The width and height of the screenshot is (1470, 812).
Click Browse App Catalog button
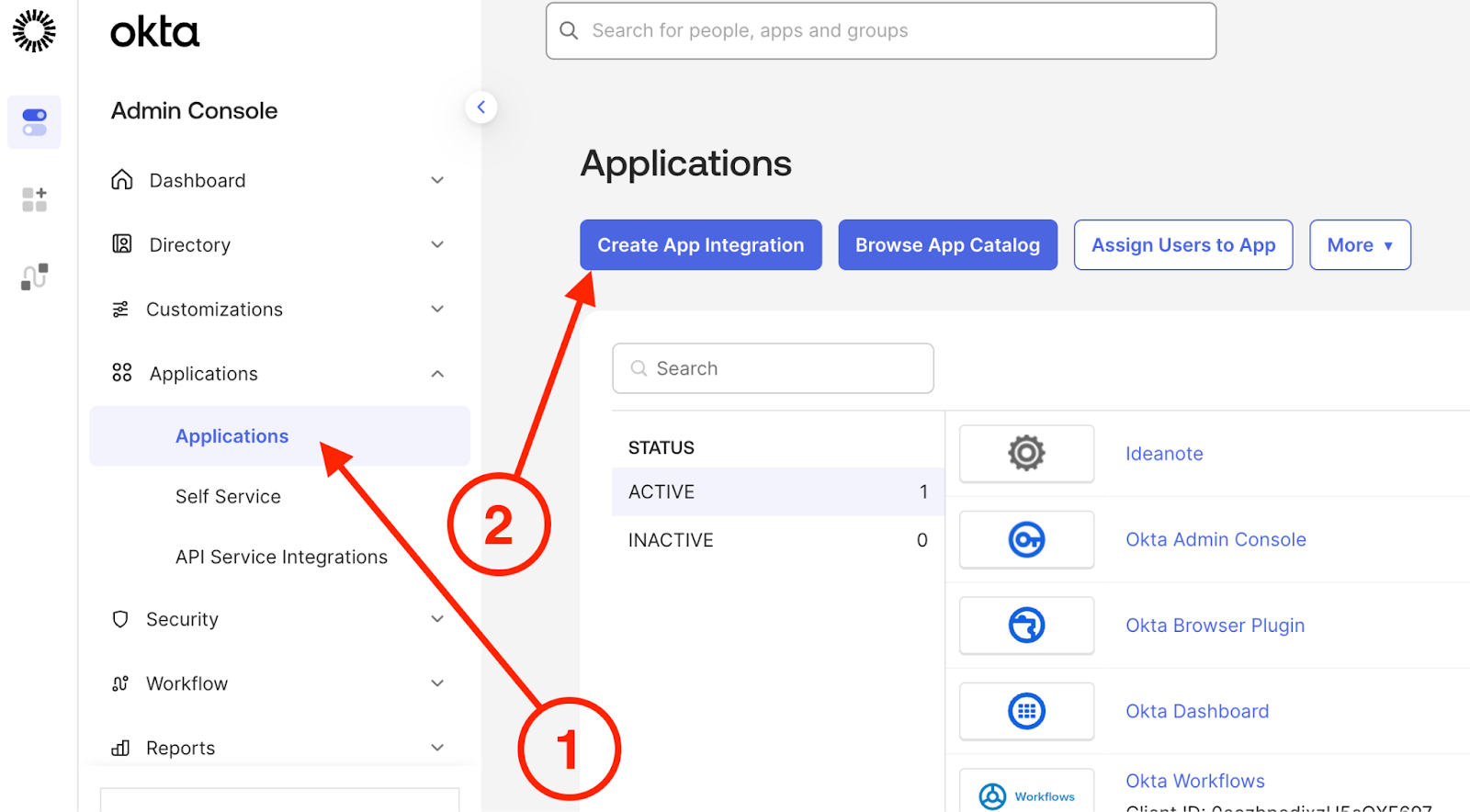pos(947,244)
